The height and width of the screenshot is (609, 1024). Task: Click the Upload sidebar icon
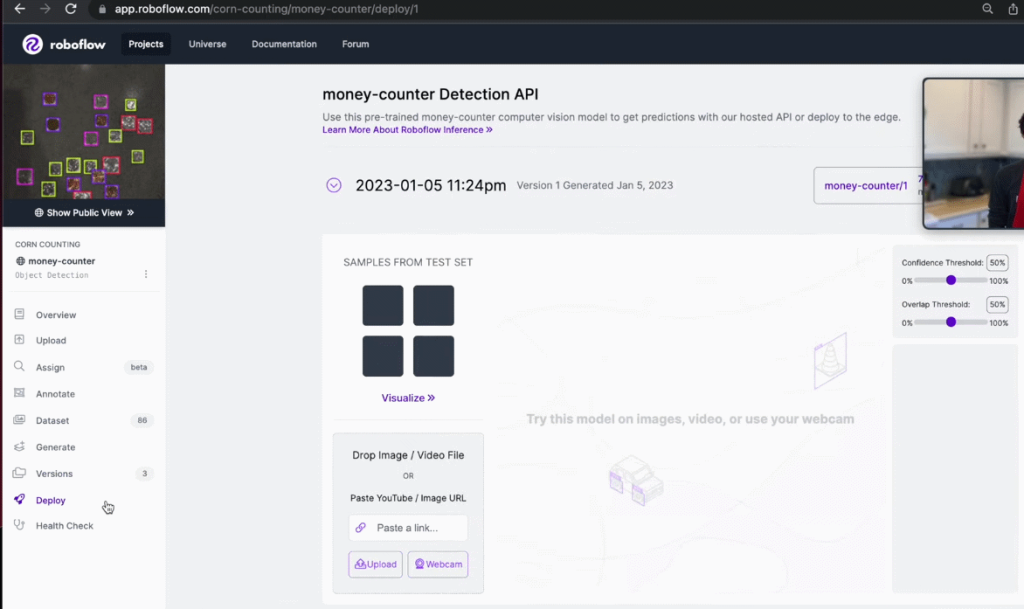tap(20, 339)
